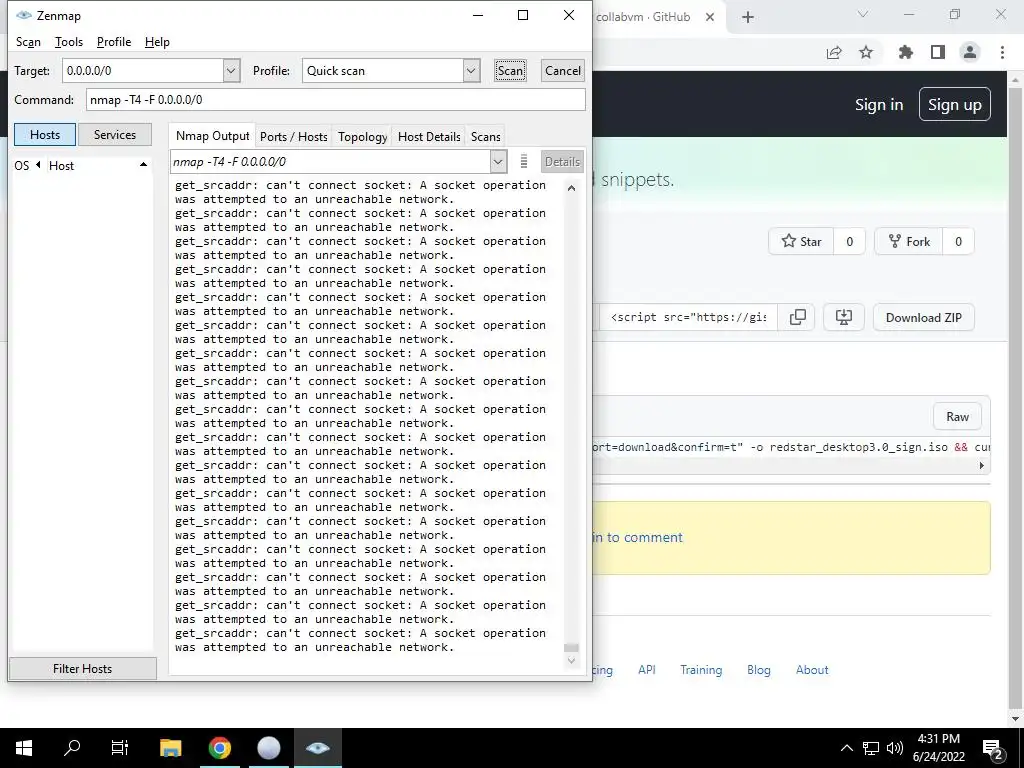Viewport: 1024px width, 768px height.
Task: Open Chrome tab search chevron
Action: pos(863,14)
